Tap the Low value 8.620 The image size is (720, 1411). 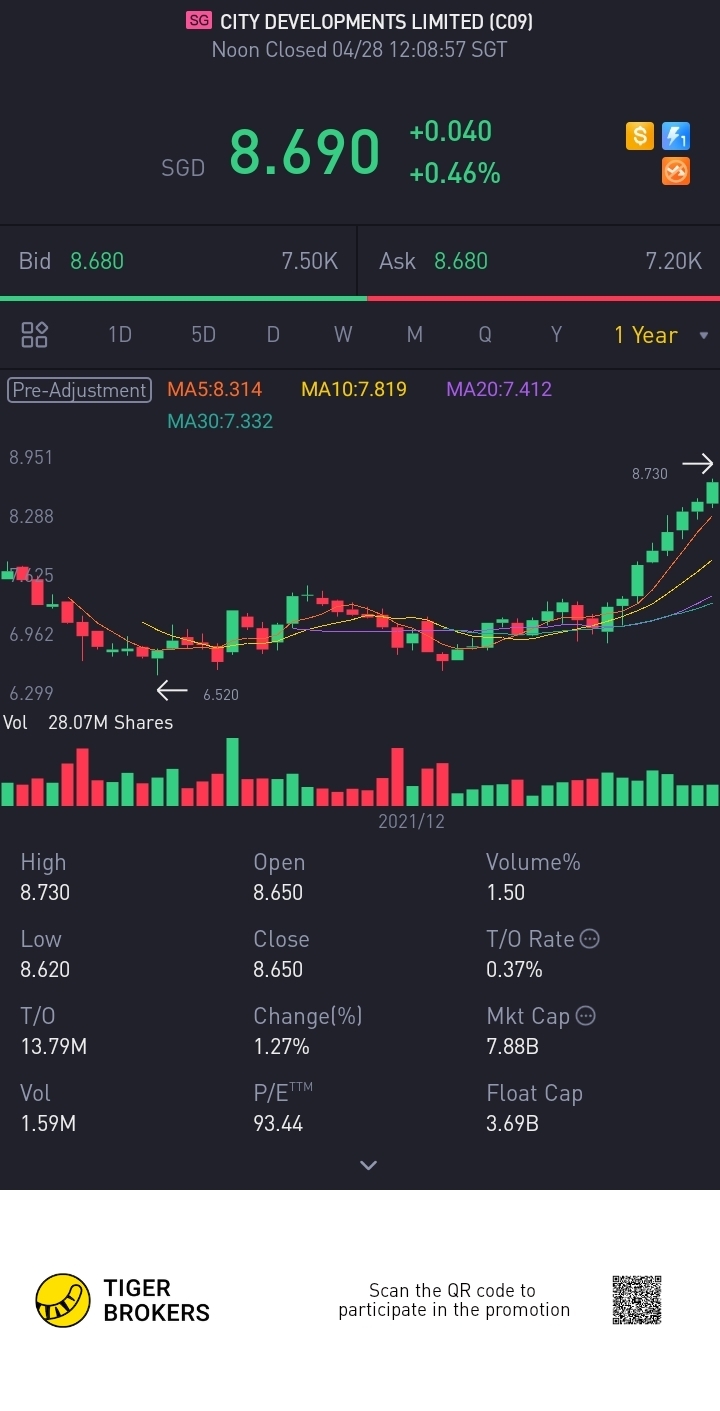pos(45,969)
